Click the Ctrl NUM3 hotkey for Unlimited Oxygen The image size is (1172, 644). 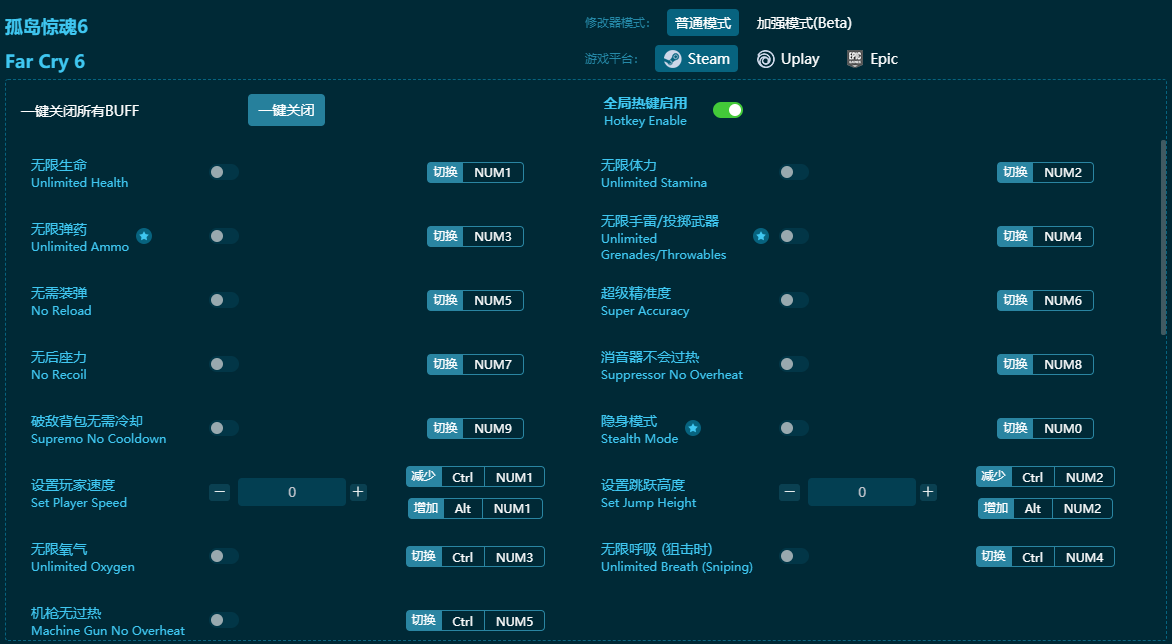(x=475, y=557)
